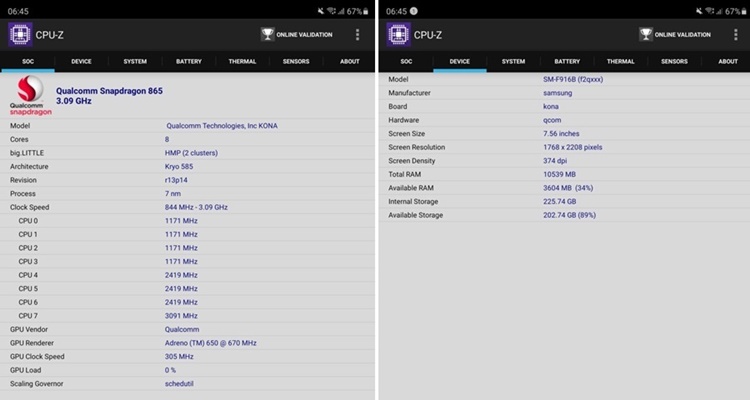
Task: Tap battery status icon in left status bar
Action: 365,11
